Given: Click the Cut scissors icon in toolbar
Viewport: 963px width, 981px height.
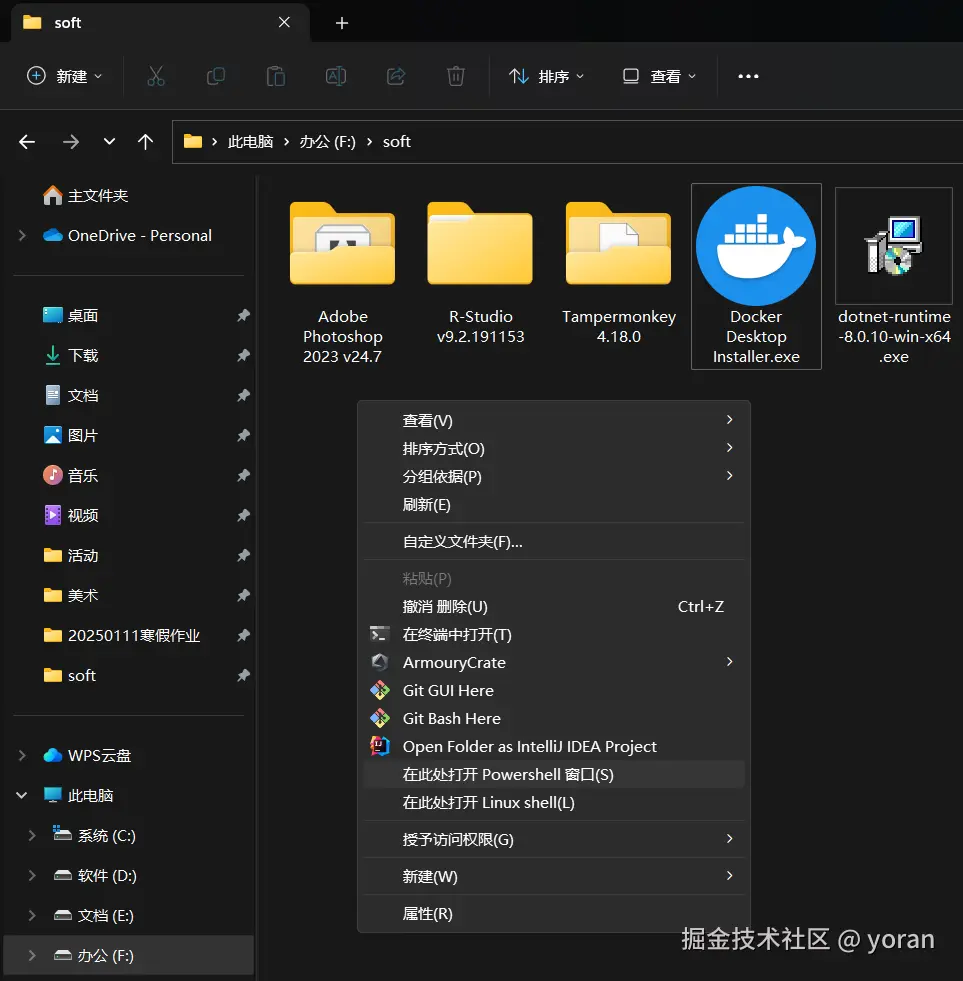Looking at the screenshot, I should pos(155,76).
